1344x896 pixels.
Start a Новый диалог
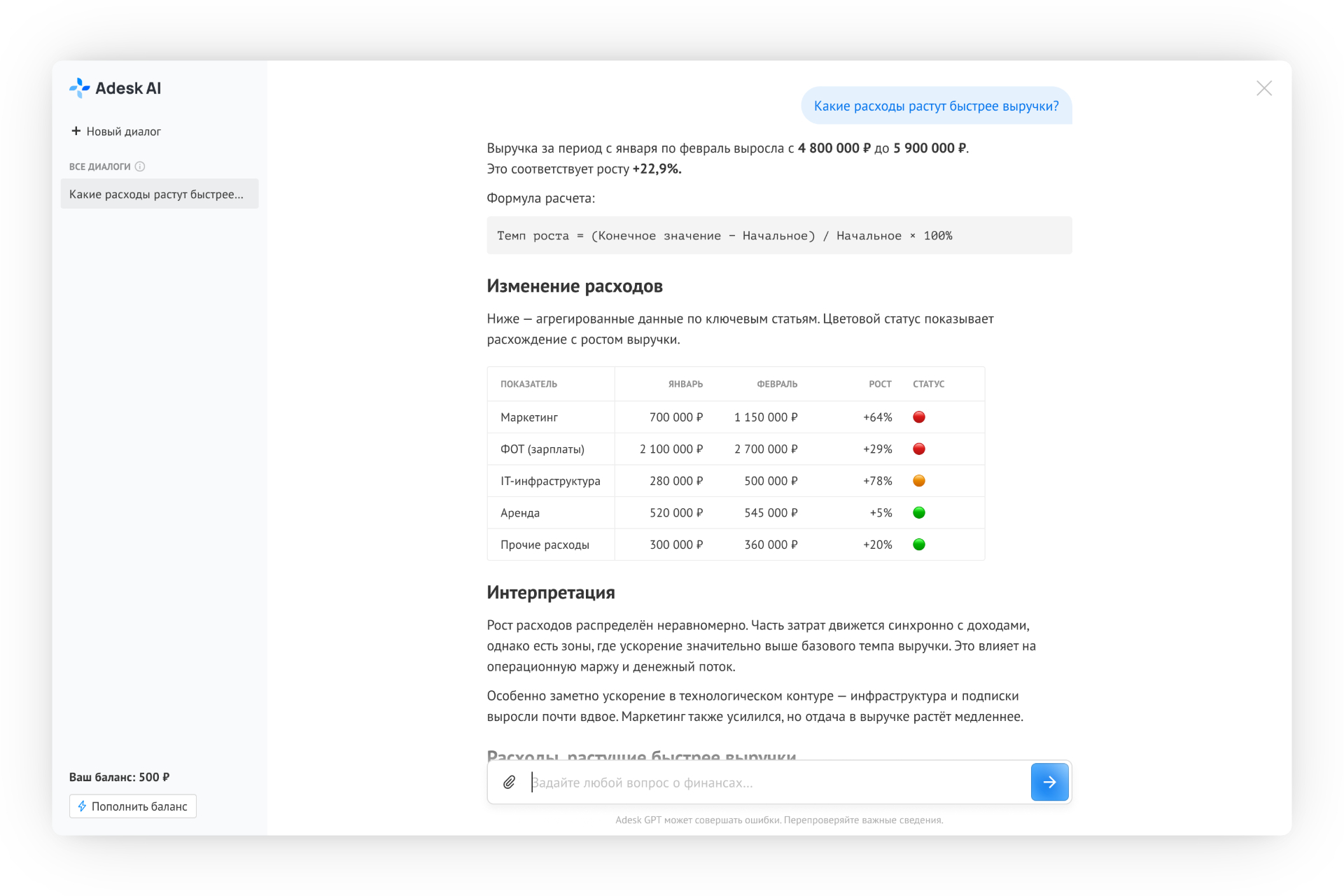coord(115,131)
